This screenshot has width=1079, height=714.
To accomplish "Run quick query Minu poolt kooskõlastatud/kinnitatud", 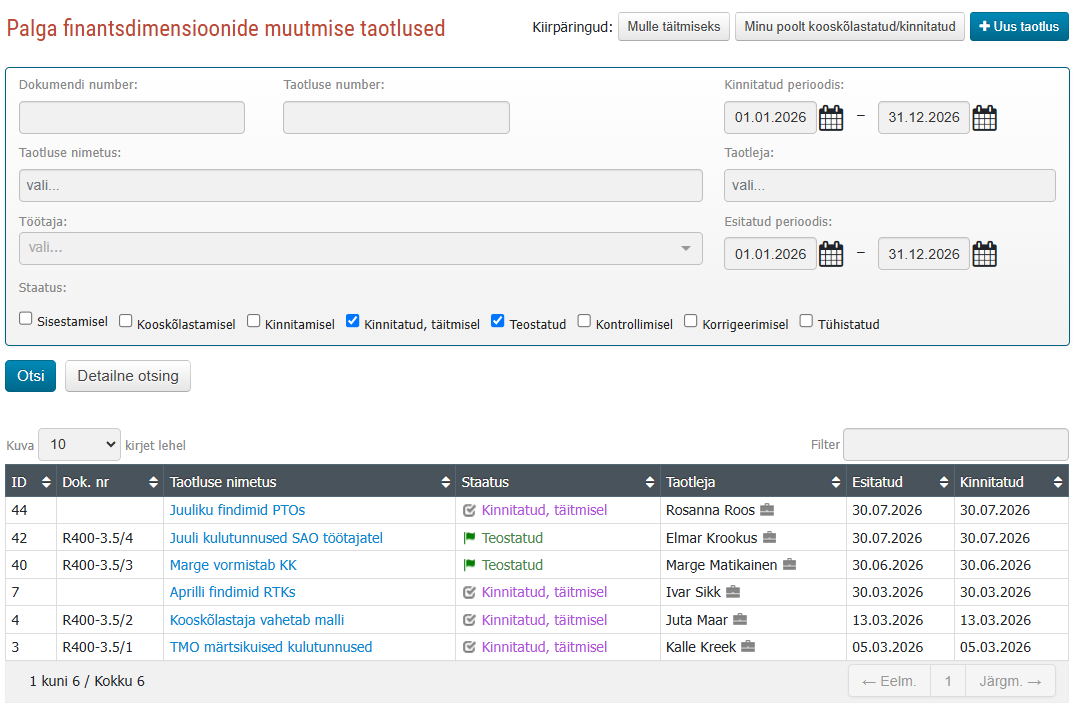I will (x=849, y=27).
